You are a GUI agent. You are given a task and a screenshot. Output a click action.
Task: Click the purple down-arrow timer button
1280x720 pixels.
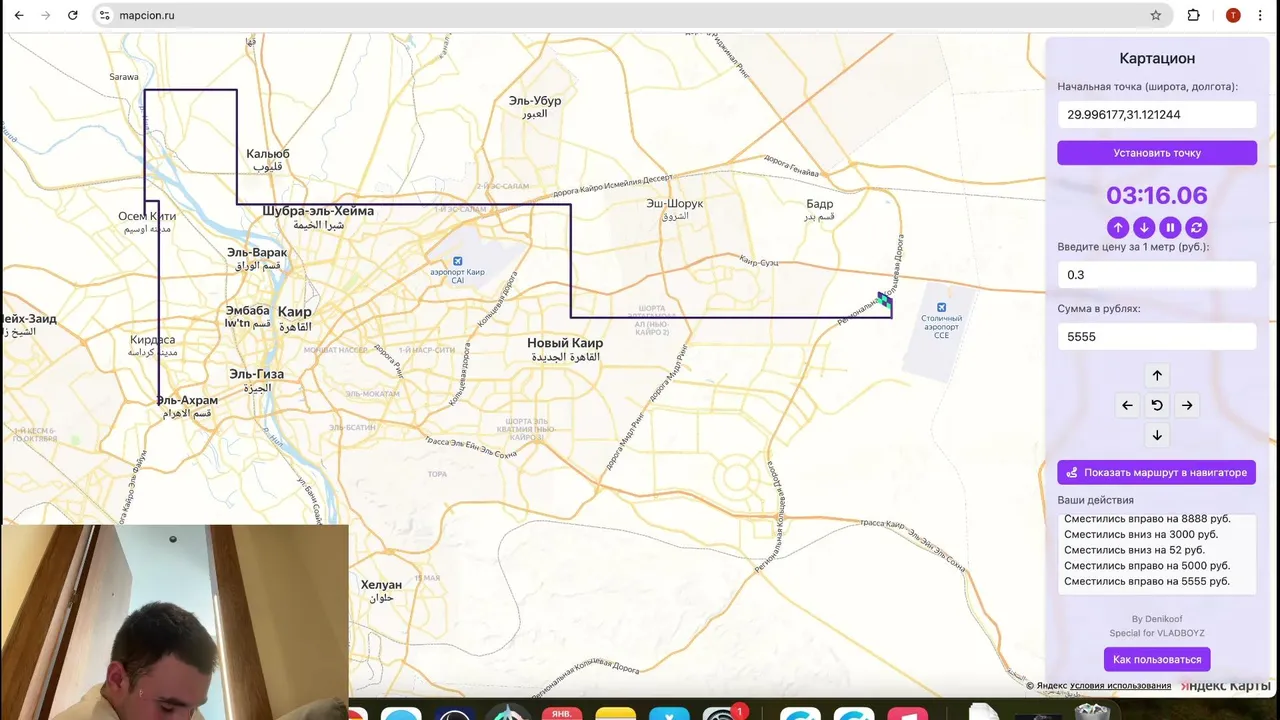coord(1144,227)
